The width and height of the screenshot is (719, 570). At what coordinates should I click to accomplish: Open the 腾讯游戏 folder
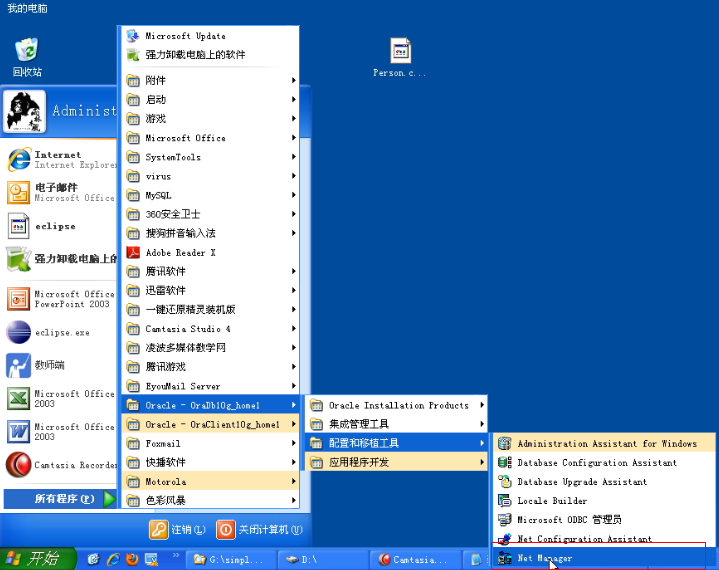pos(210,367)
